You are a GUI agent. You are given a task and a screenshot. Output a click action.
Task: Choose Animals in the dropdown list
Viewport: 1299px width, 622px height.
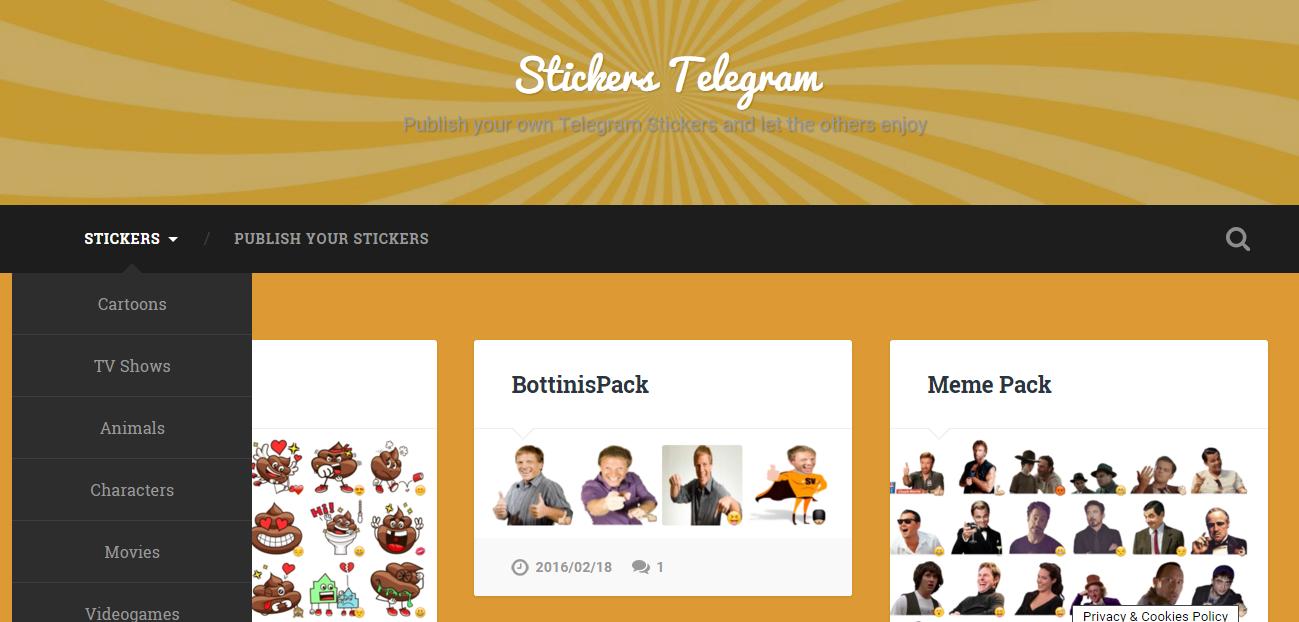(132, 428)
